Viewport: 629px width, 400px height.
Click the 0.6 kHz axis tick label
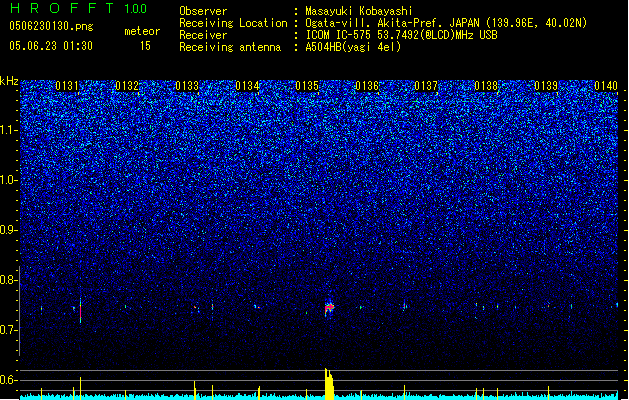(8, 380)
